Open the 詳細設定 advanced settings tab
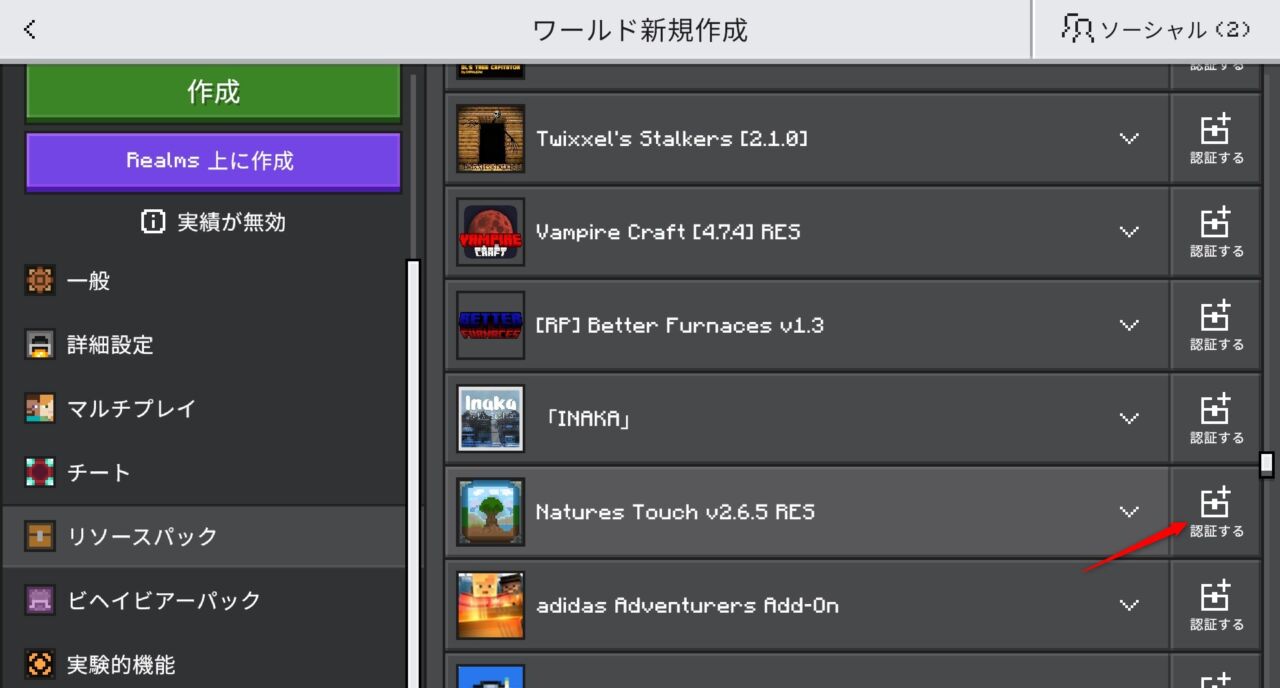Image resolution: width=1280 pixels, height=688 pixels. tap(204, 345)
